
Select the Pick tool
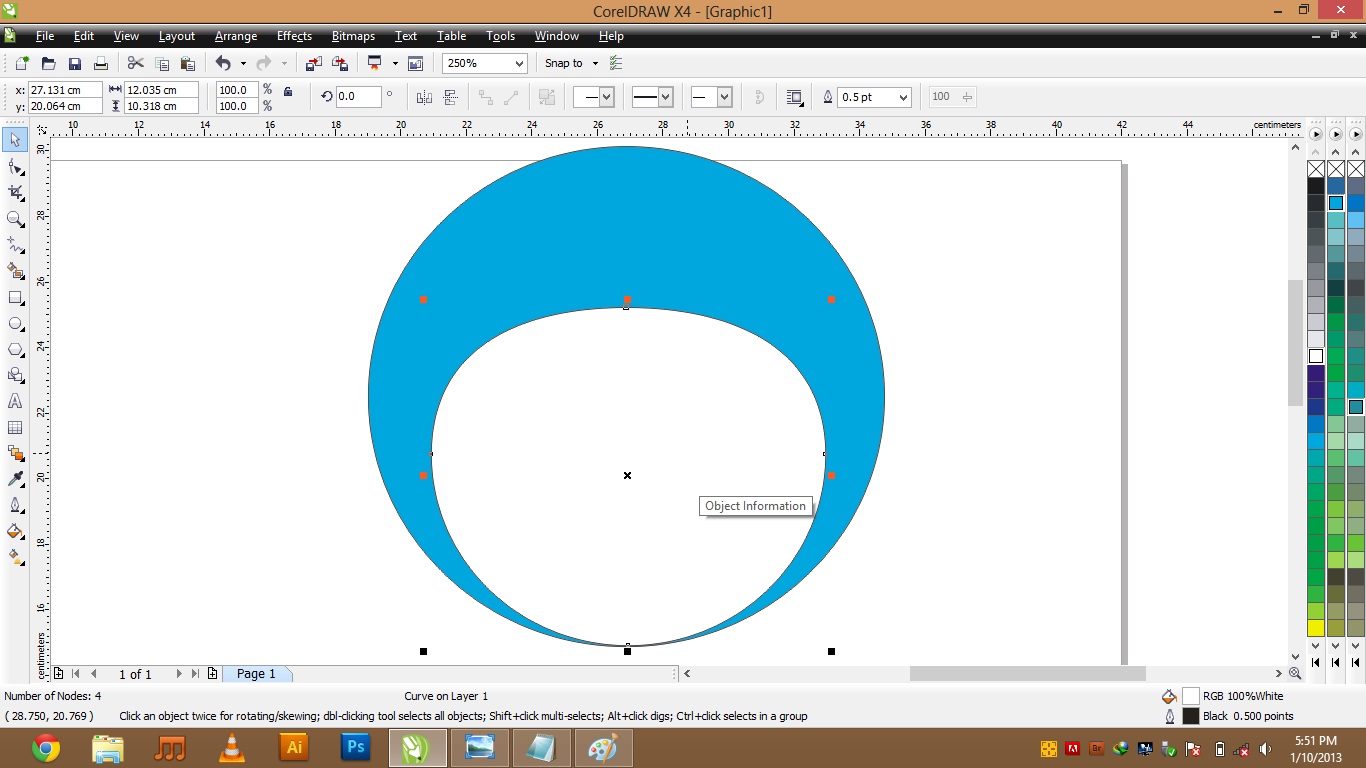(x=15, y=140)
